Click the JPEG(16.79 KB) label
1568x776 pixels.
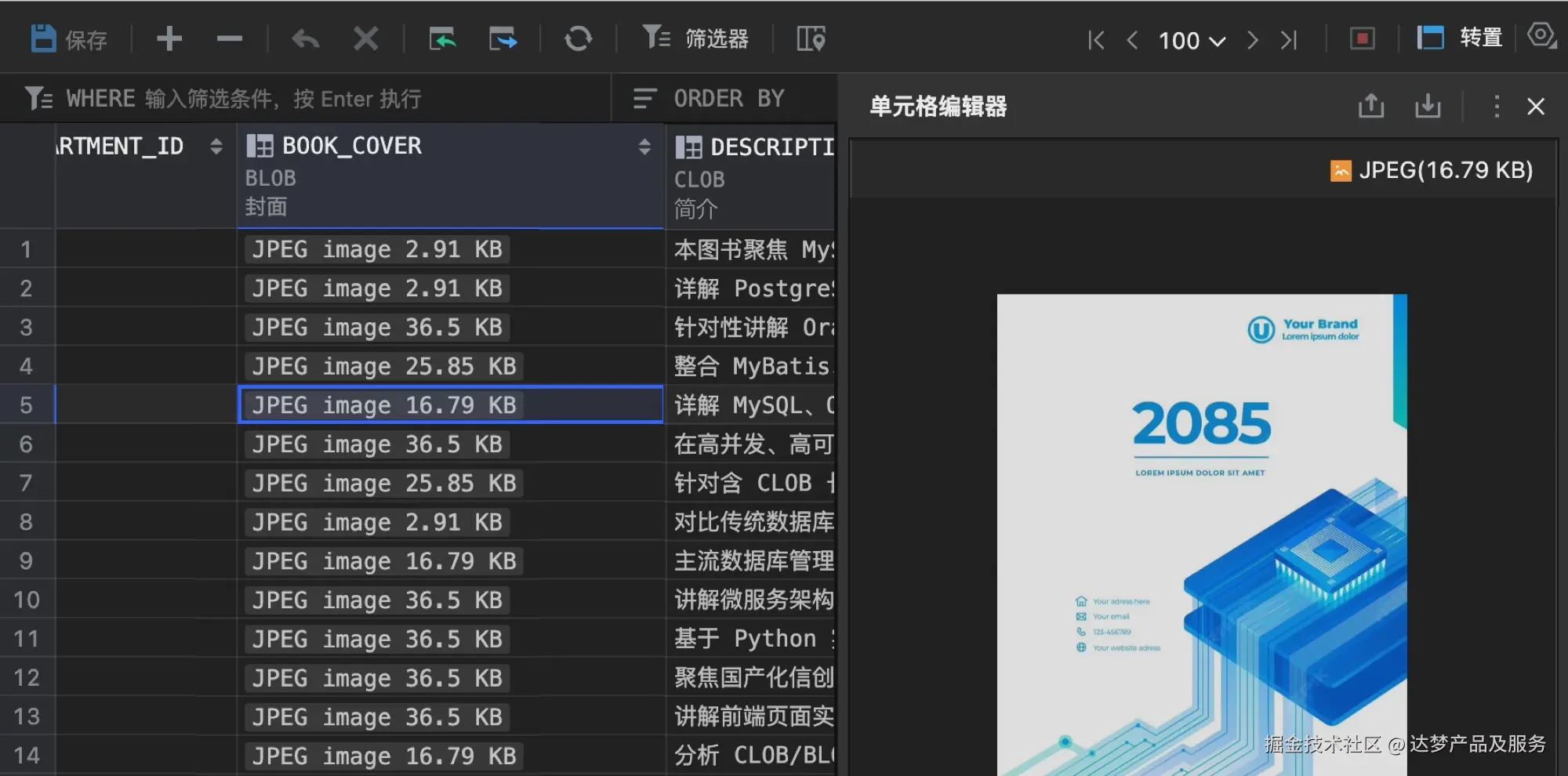(x=1446, y=170)
